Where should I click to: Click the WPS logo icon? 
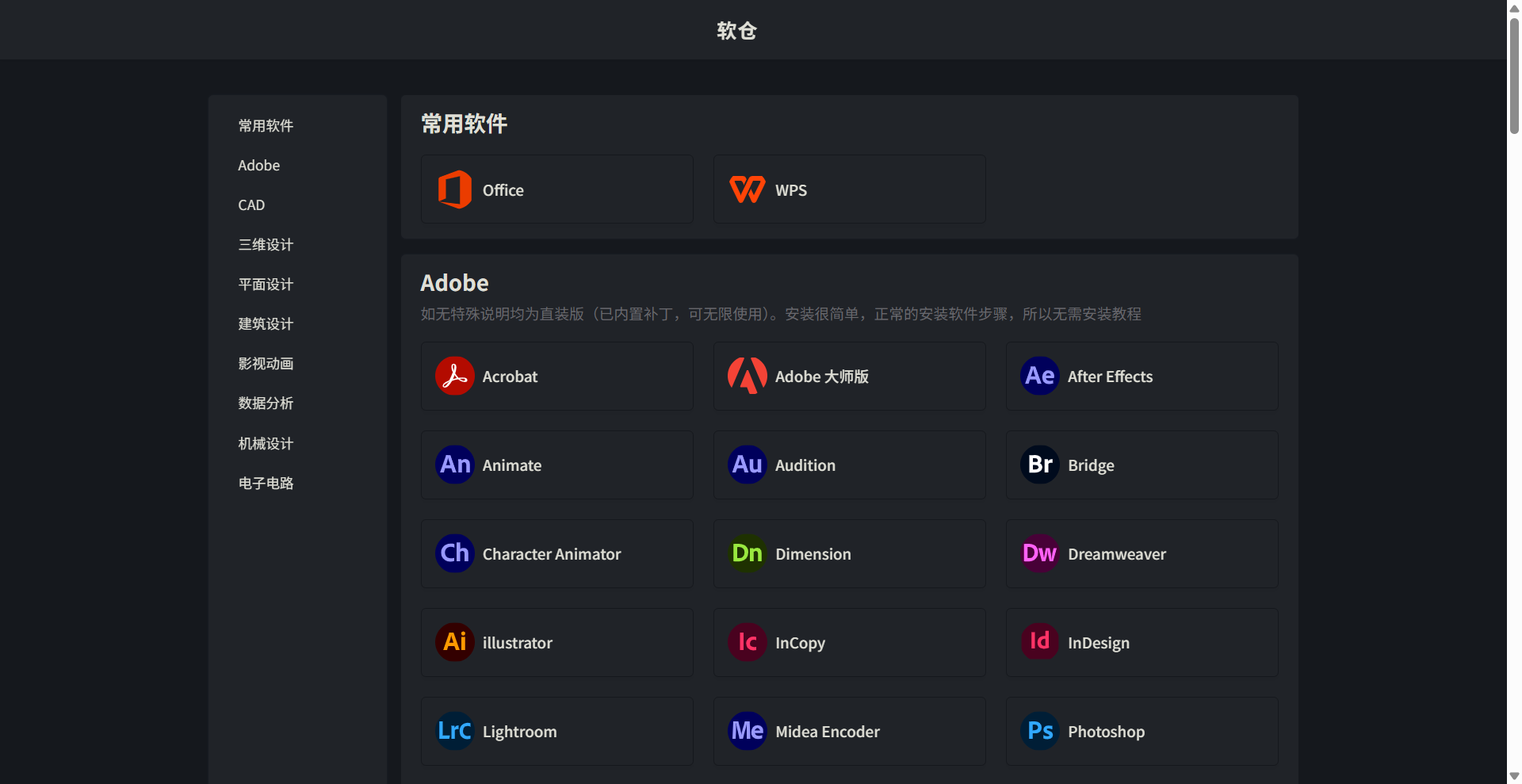(747, 189)
